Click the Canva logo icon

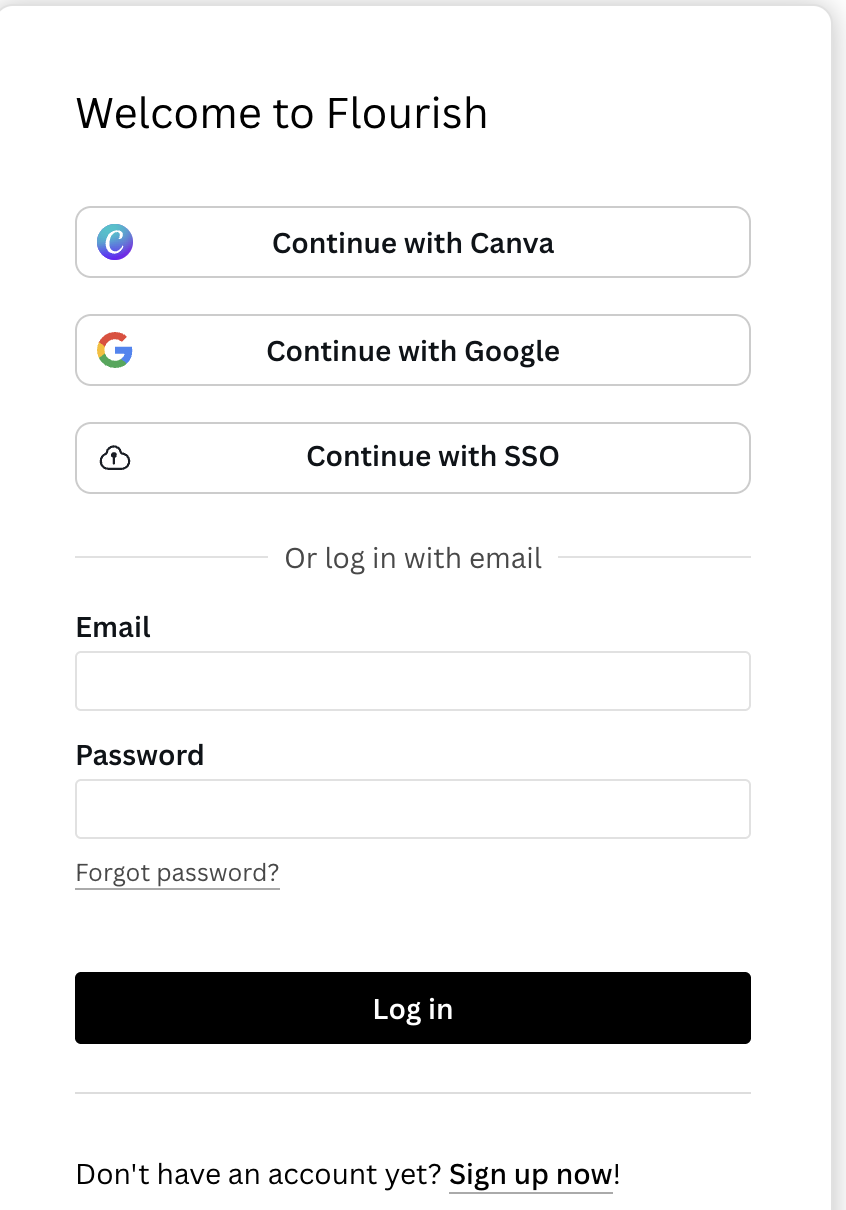[115, 242]
